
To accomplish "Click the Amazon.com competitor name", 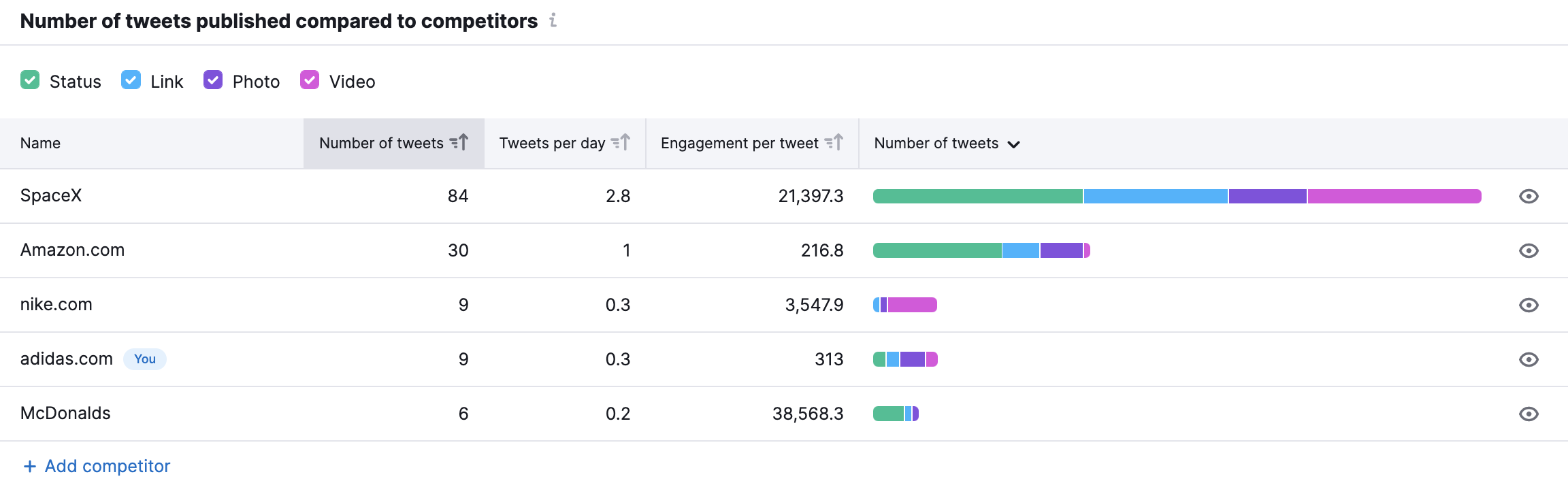I will (x=73, y=250).
